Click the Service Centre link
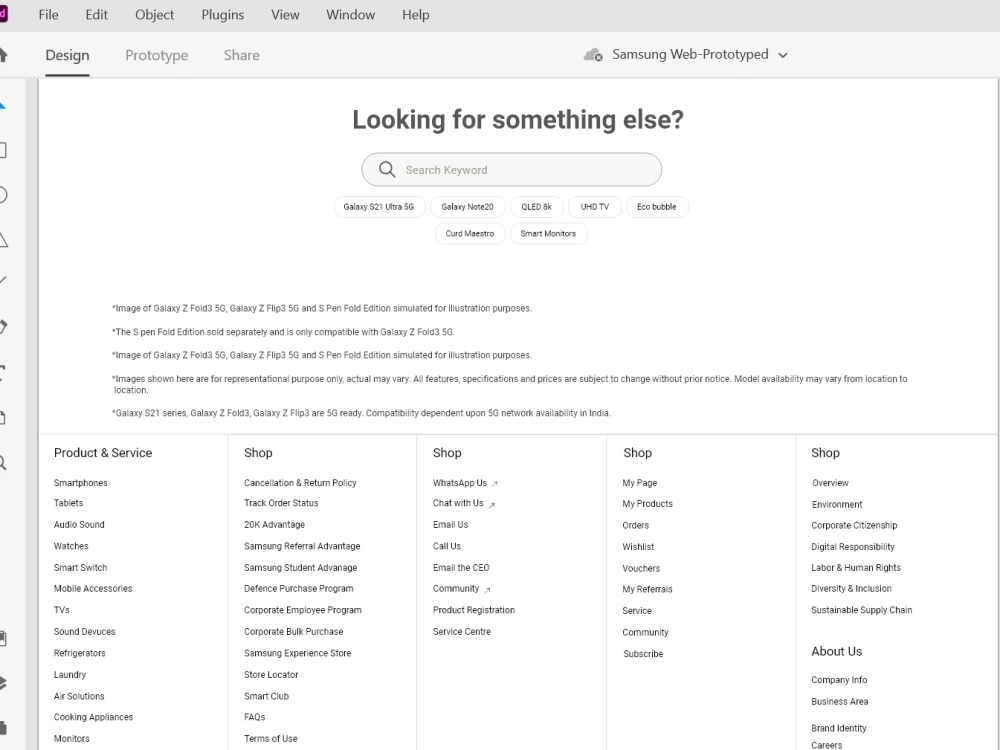The image size is (1000, 750). [462, 631]
